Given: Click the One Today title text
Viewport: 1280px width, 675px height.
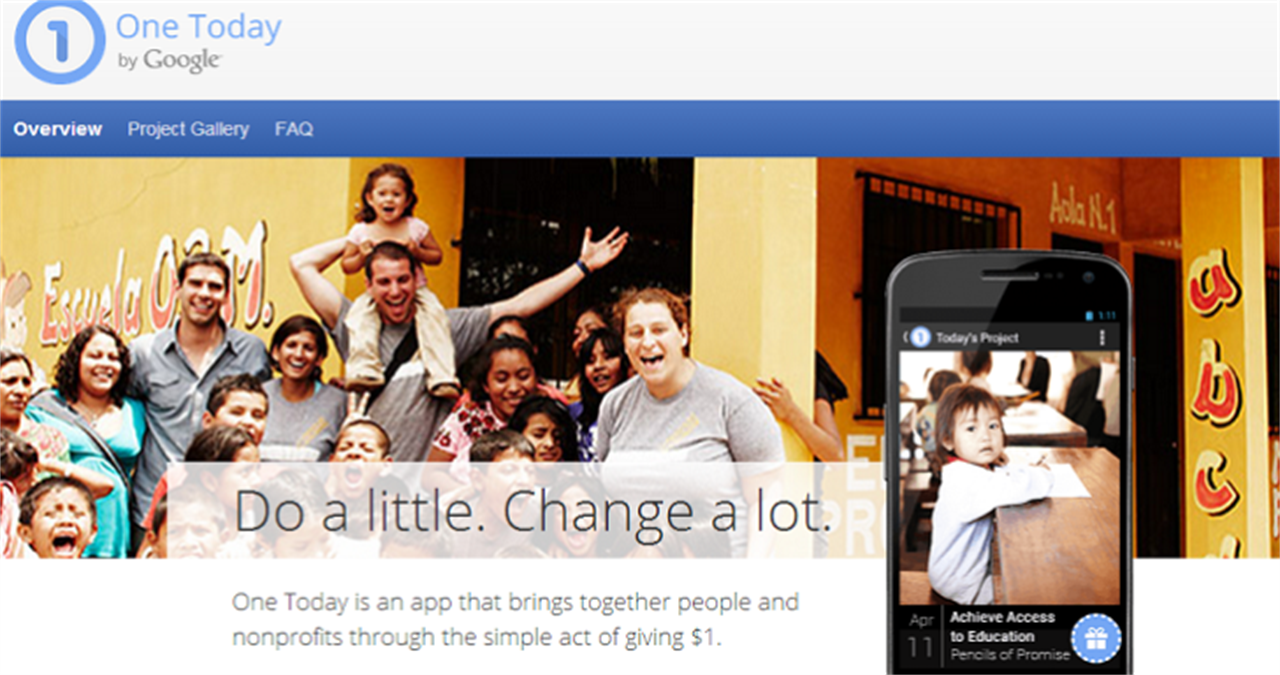Looking at the screenshot, I should (x=198, y=27).
